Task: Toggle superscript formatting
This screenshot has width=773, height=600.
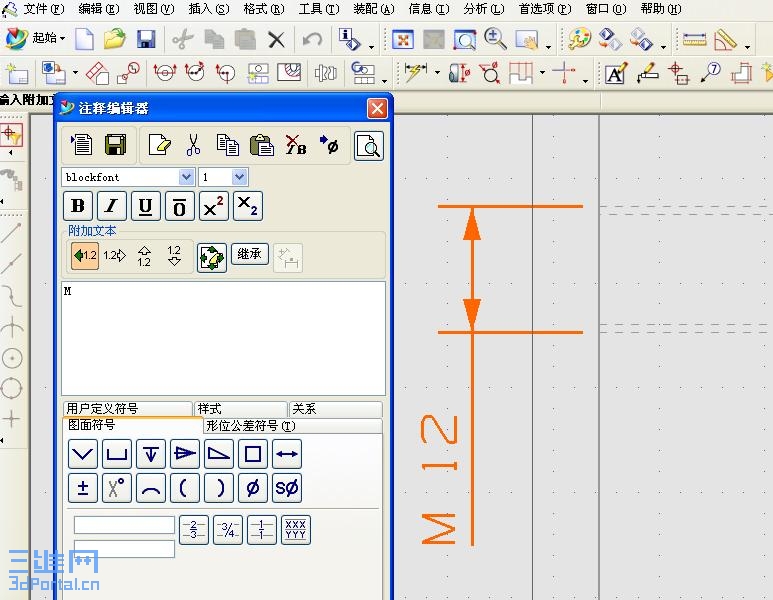Action: (x=214, y=206)
